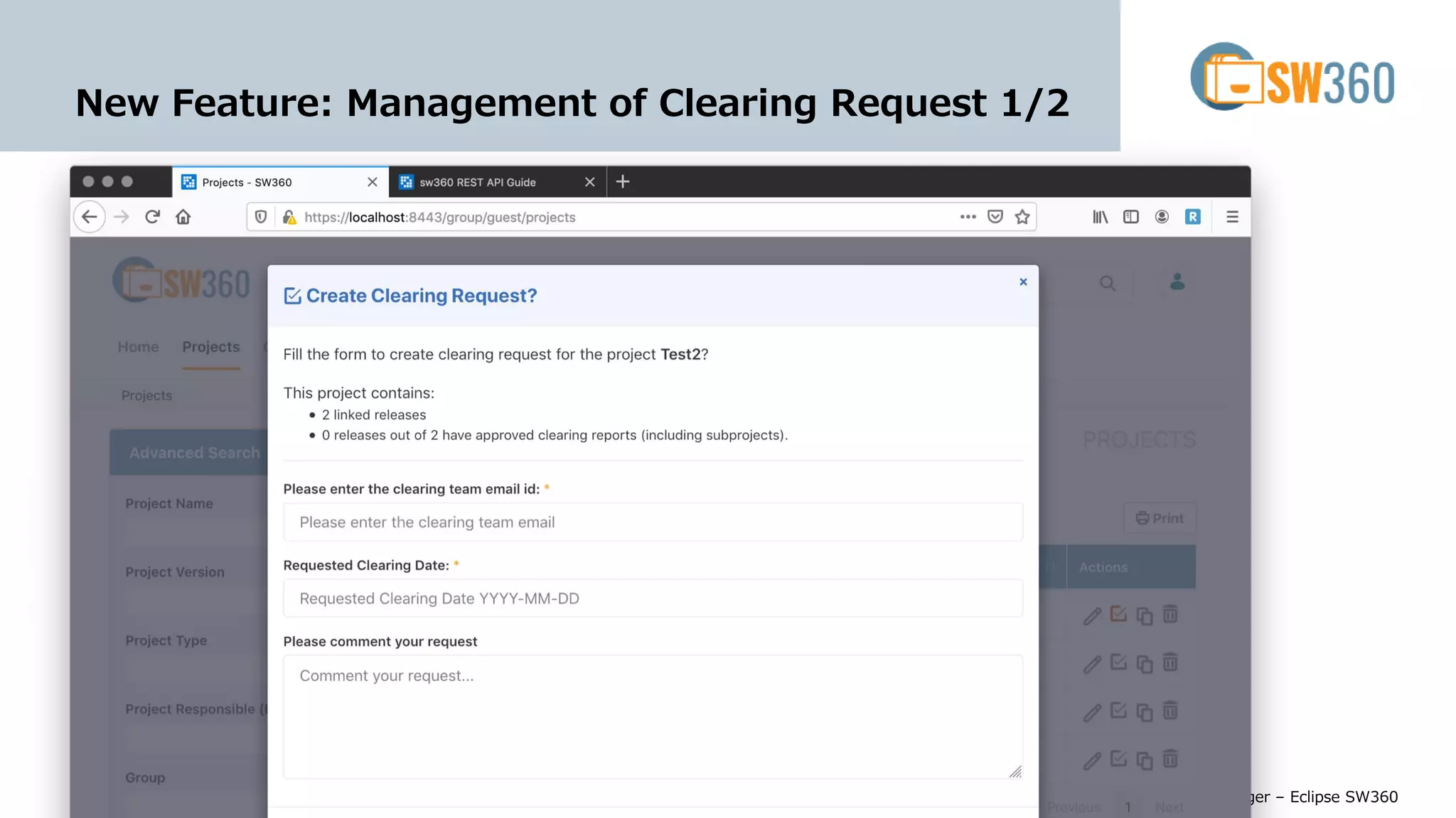Open the browser hamburger menu
This screenshot has height=818, width=1456.
click(x=1233, y=217)
